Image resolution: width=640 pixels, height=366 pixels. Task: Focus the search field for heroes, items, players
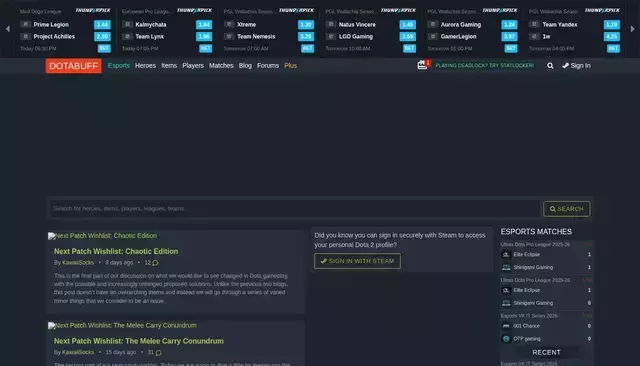tap(295, 209)
